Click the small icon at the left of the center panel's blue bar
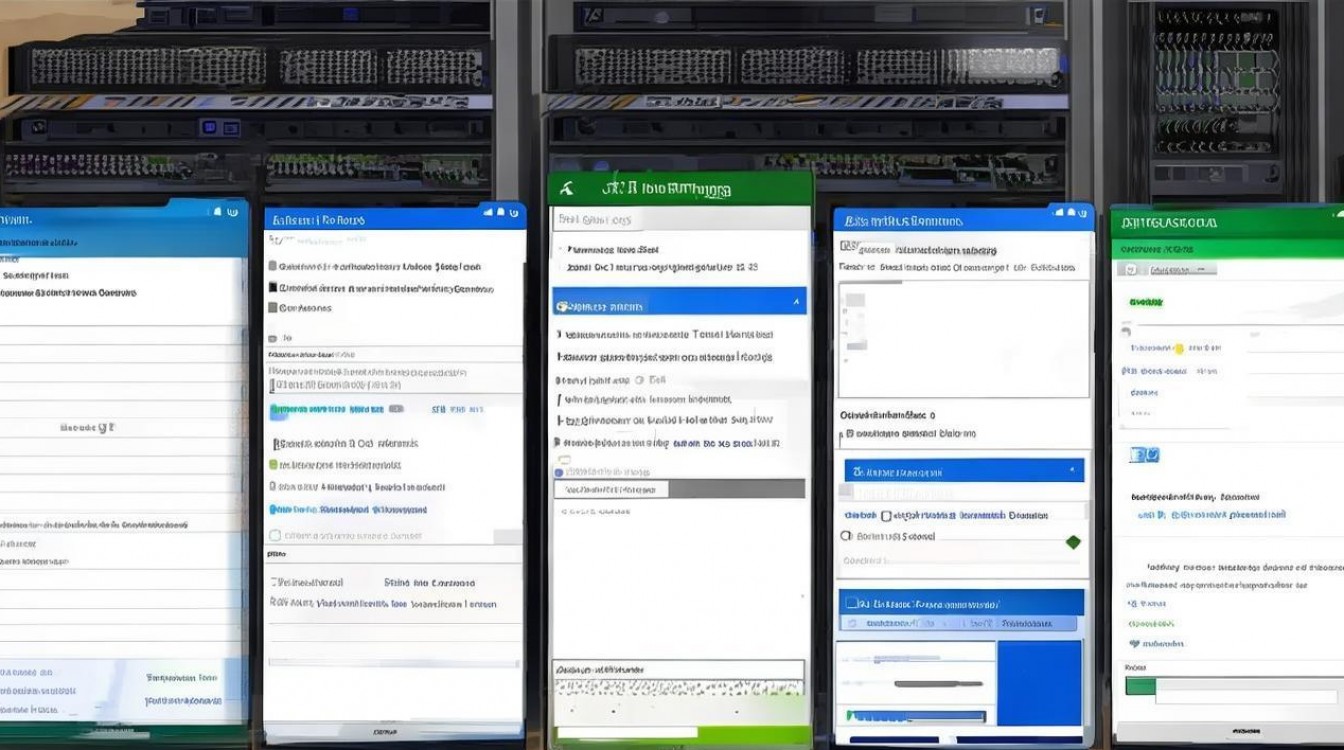1344x750 pixels. click(x=562, y=306)
